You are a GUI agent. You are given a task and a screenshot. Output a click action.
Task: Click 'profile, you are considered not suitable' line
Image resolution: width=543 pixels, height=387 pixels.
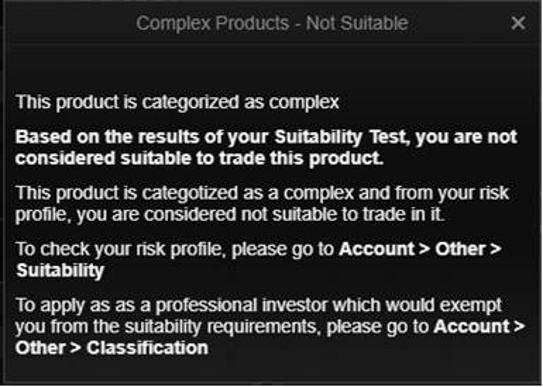pos(230,215)
